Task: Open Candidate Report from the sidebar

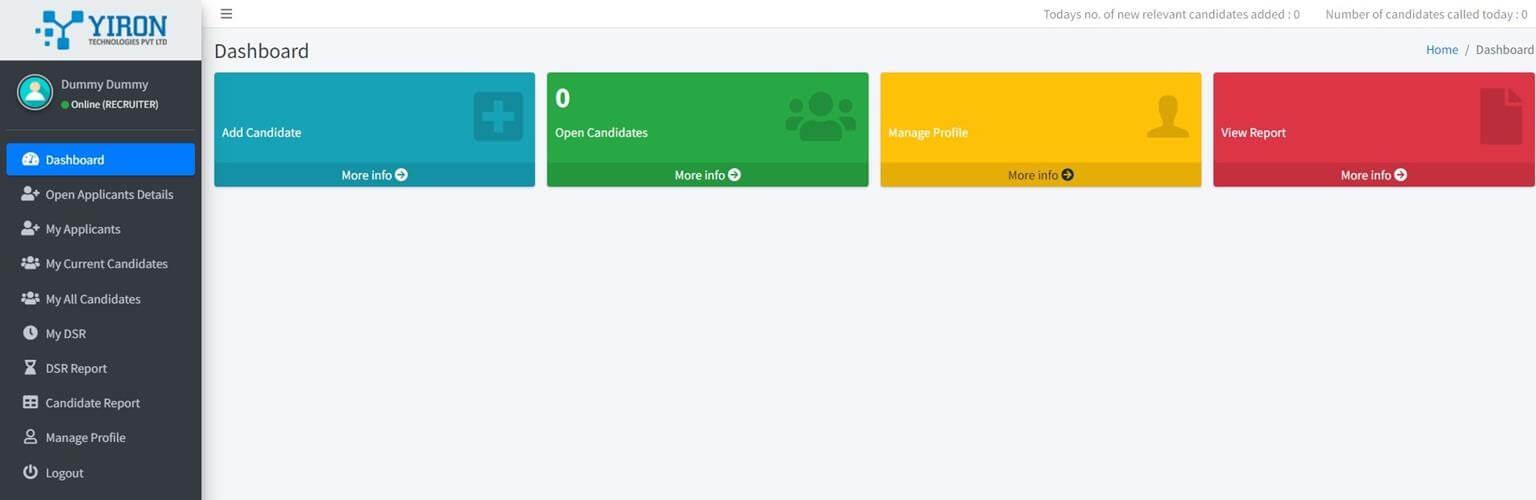Action: click(93, 403)
